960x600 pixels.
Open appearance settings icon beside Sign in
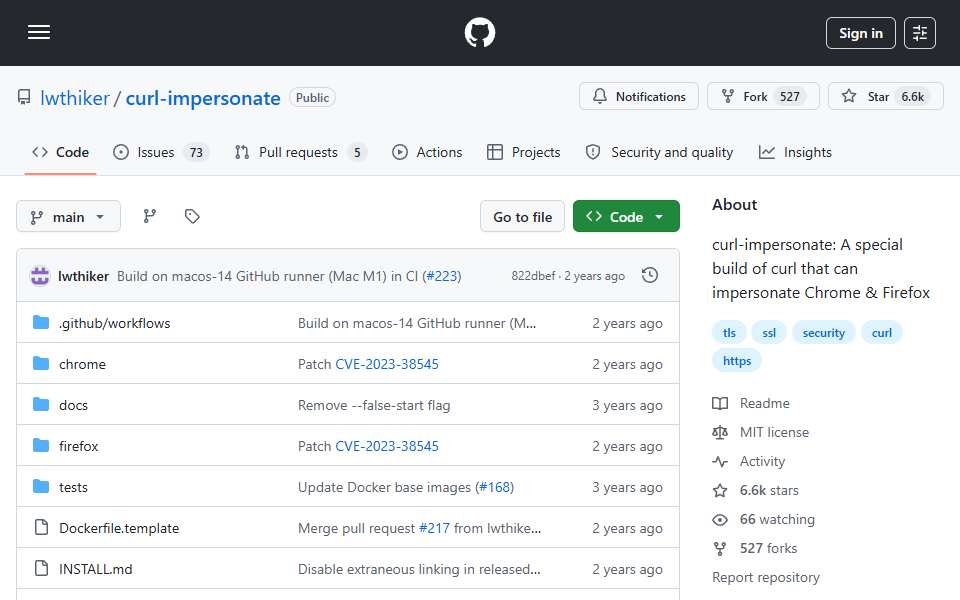click(x=920, y=33)
